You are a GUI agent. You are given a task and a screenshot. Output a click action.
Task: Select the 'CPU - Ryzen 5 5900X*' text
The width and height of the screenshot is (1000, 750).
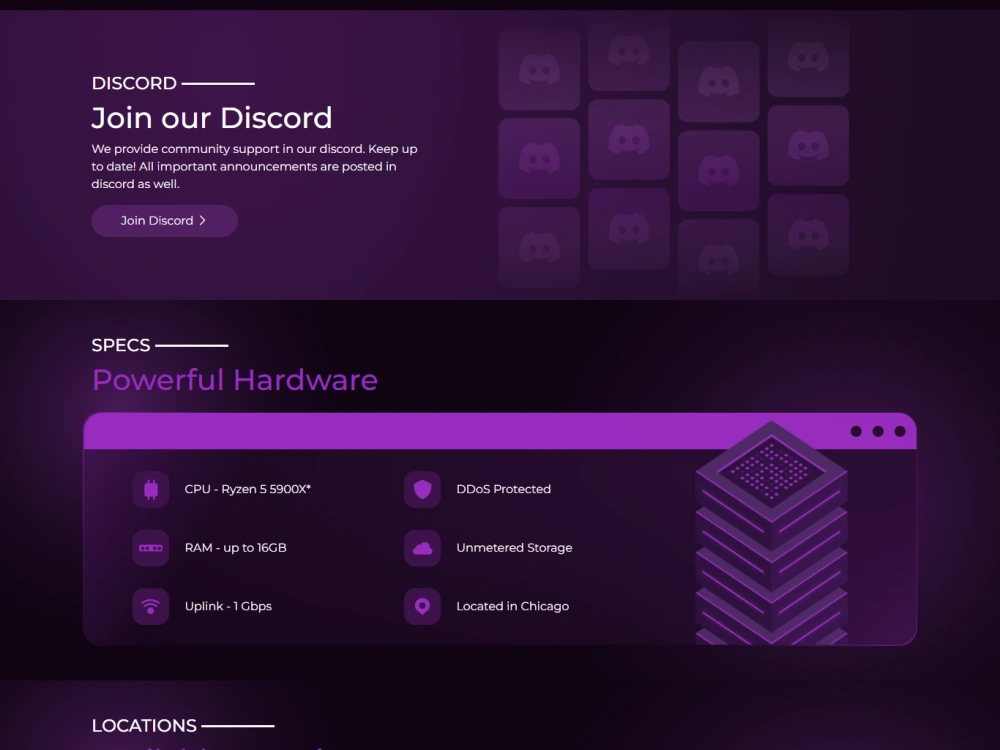click(x=247, y=489)
